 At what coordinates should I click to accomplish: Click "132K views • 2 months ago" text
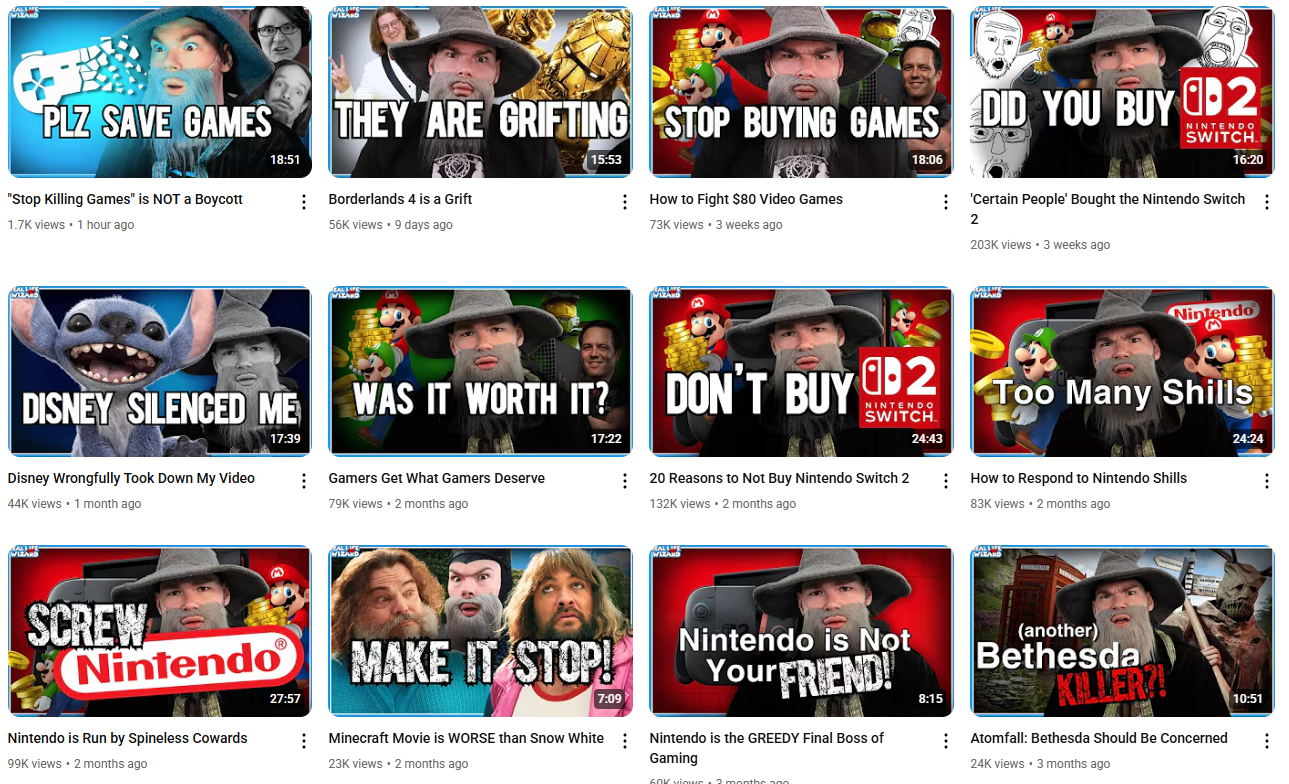pos(723,504)
